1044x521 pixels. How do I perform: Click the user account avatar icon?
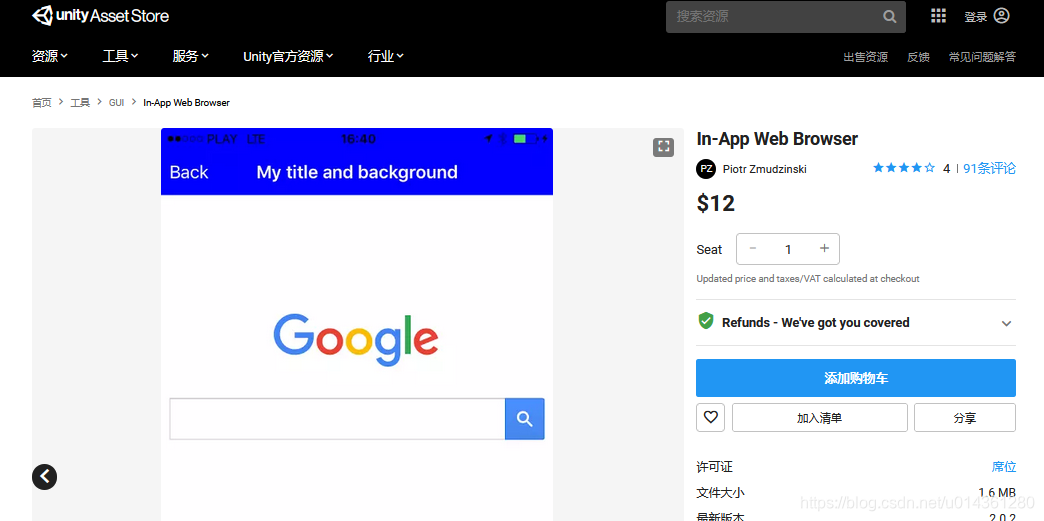(1001, 16)
